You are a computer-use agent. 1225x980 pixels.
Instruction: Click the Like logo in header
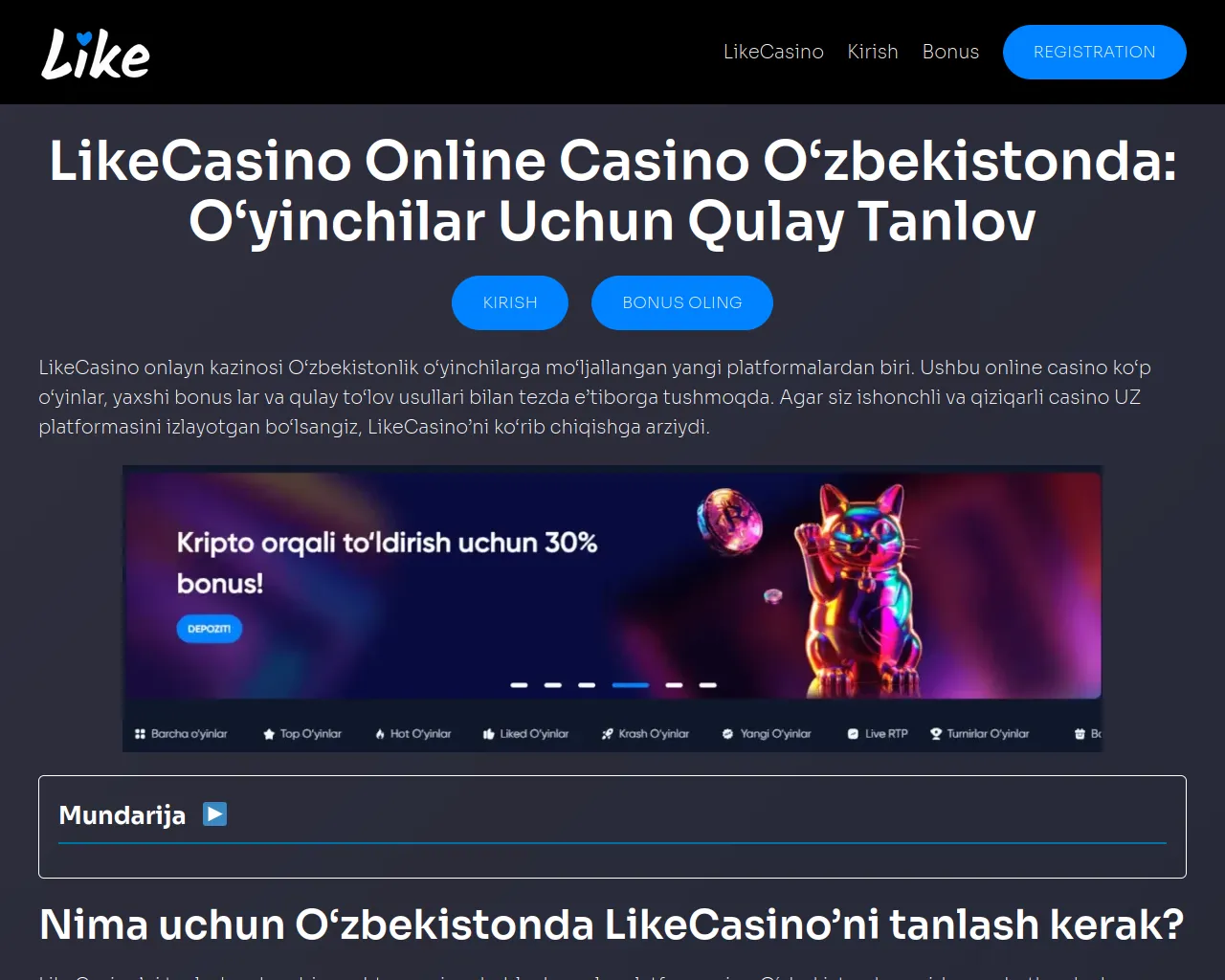(96, 53)
